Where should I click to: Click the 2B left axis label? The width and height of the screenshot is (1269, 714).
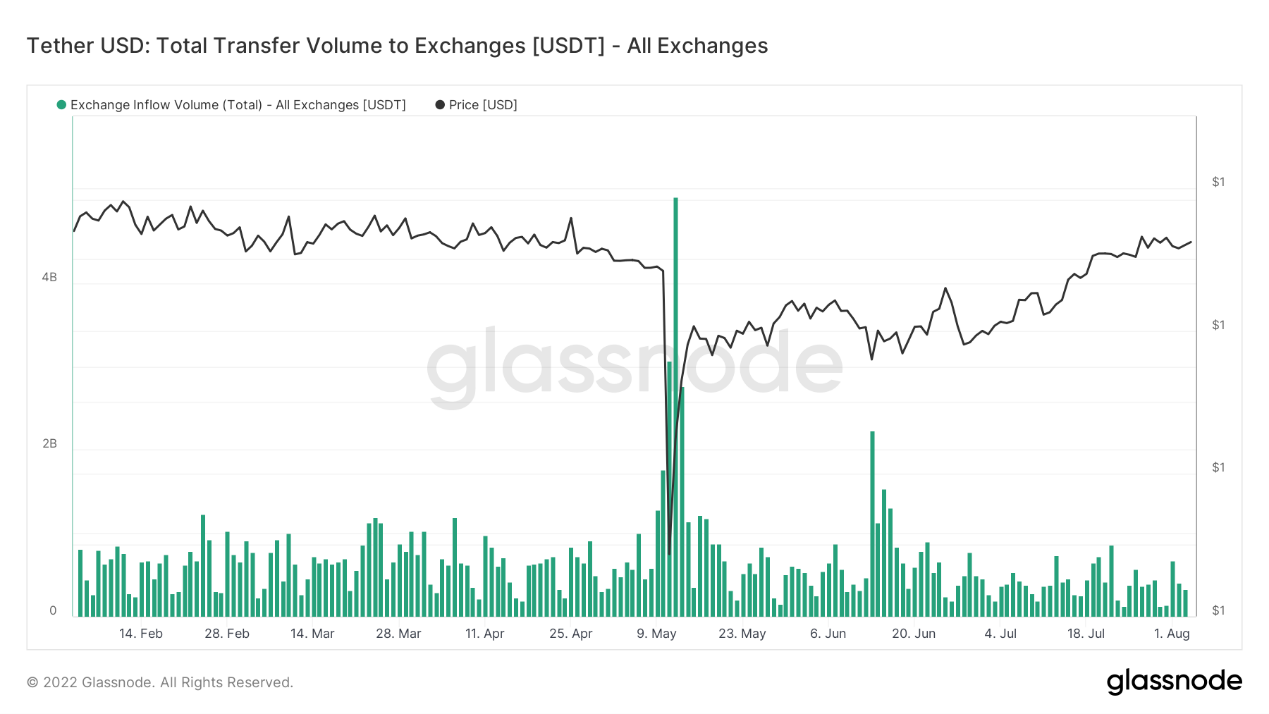pos(50,444)
